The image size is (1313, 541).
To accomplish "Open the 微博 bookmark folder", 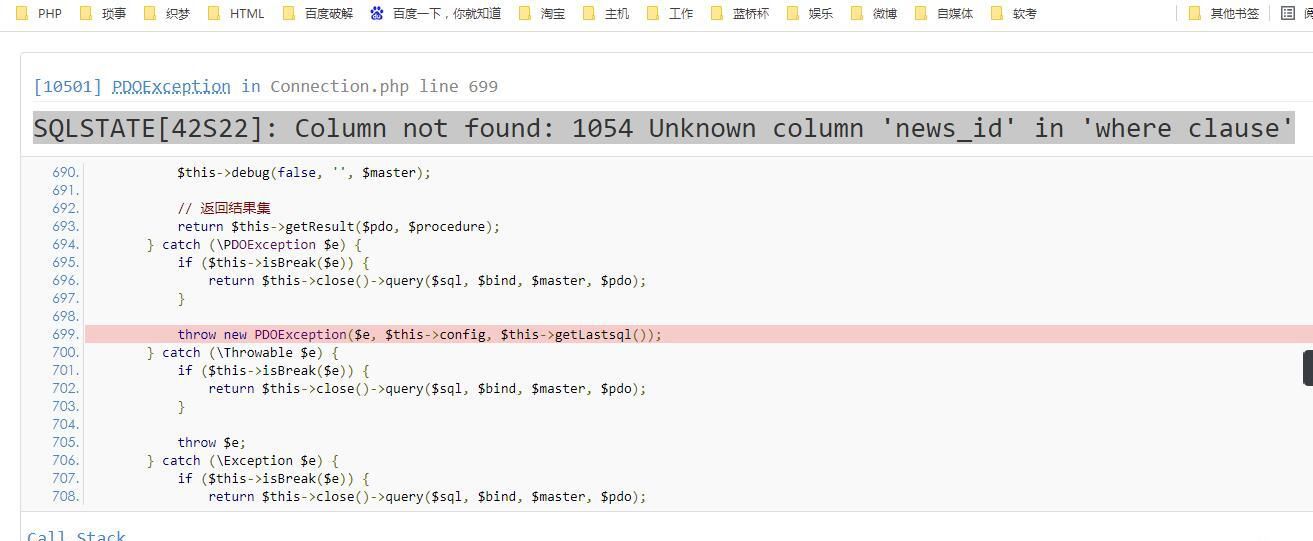I will pyautogui.click(x=874, y=13).
